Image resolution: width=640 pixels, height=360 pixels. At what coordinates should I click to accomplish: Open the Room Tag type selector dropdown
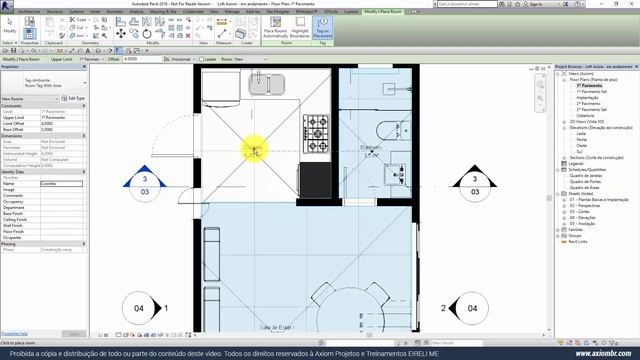pyautogui.click(x=85, y=83)
